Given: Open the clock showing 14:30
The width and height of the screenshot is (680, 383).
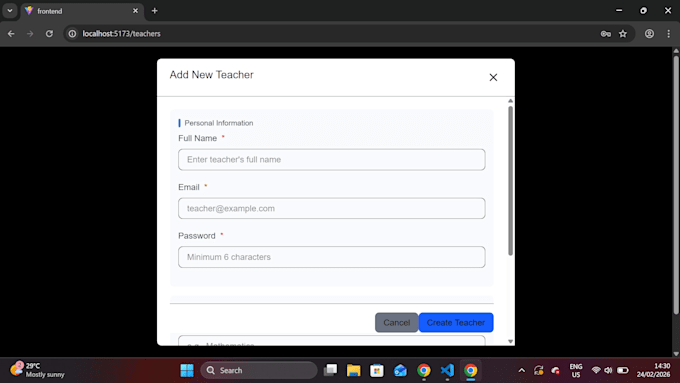Looking at the screenshot, I should 654,370.
